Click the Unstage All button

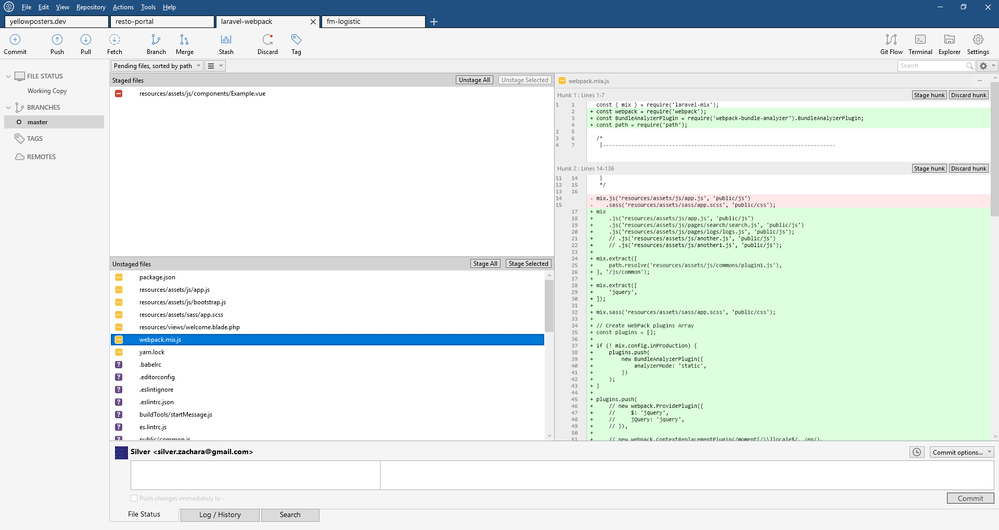point(475,80)
